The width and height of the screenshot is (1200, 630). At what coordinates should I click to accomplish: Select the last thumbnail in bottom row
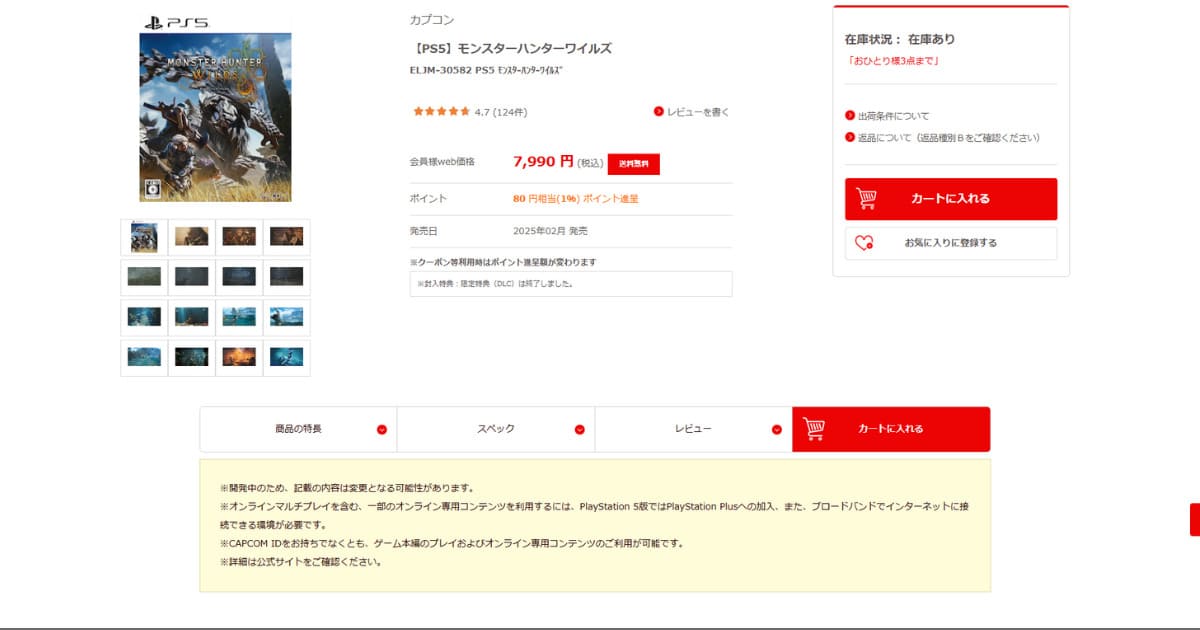point(286,357)
